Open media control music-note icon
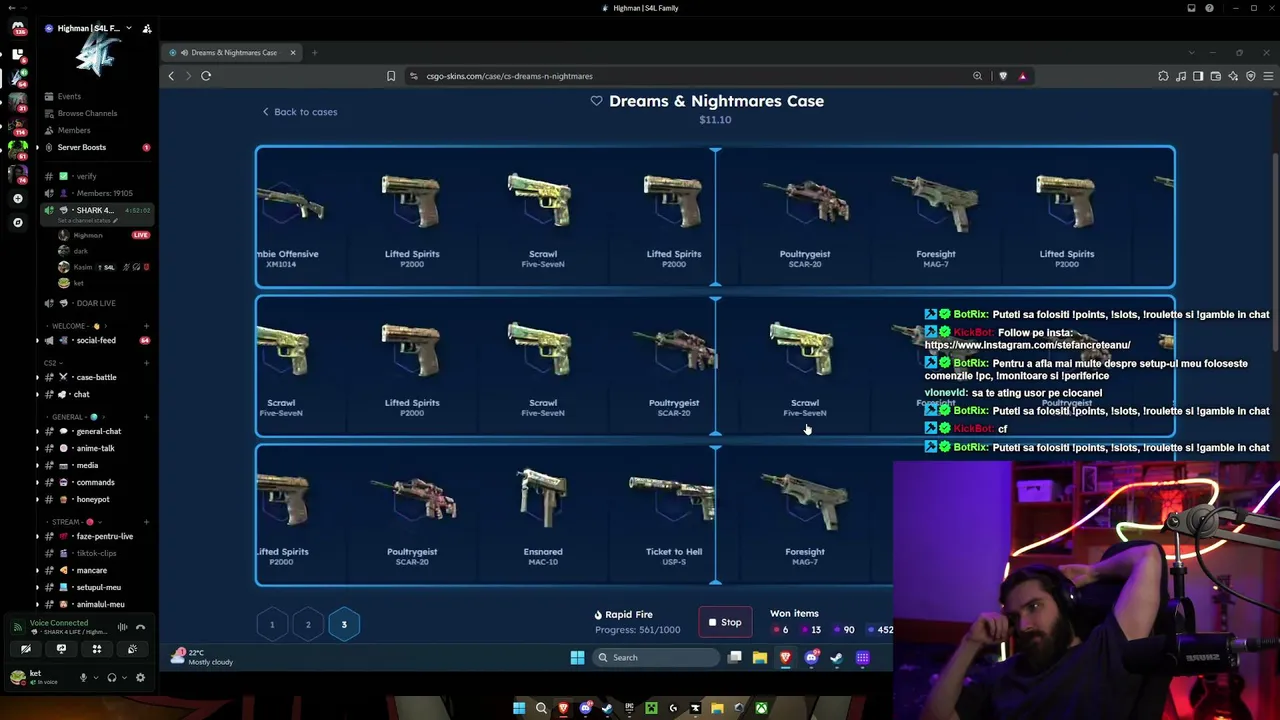The width and height of the screenshot is (1280, 720). click(x=1181, y=76)
